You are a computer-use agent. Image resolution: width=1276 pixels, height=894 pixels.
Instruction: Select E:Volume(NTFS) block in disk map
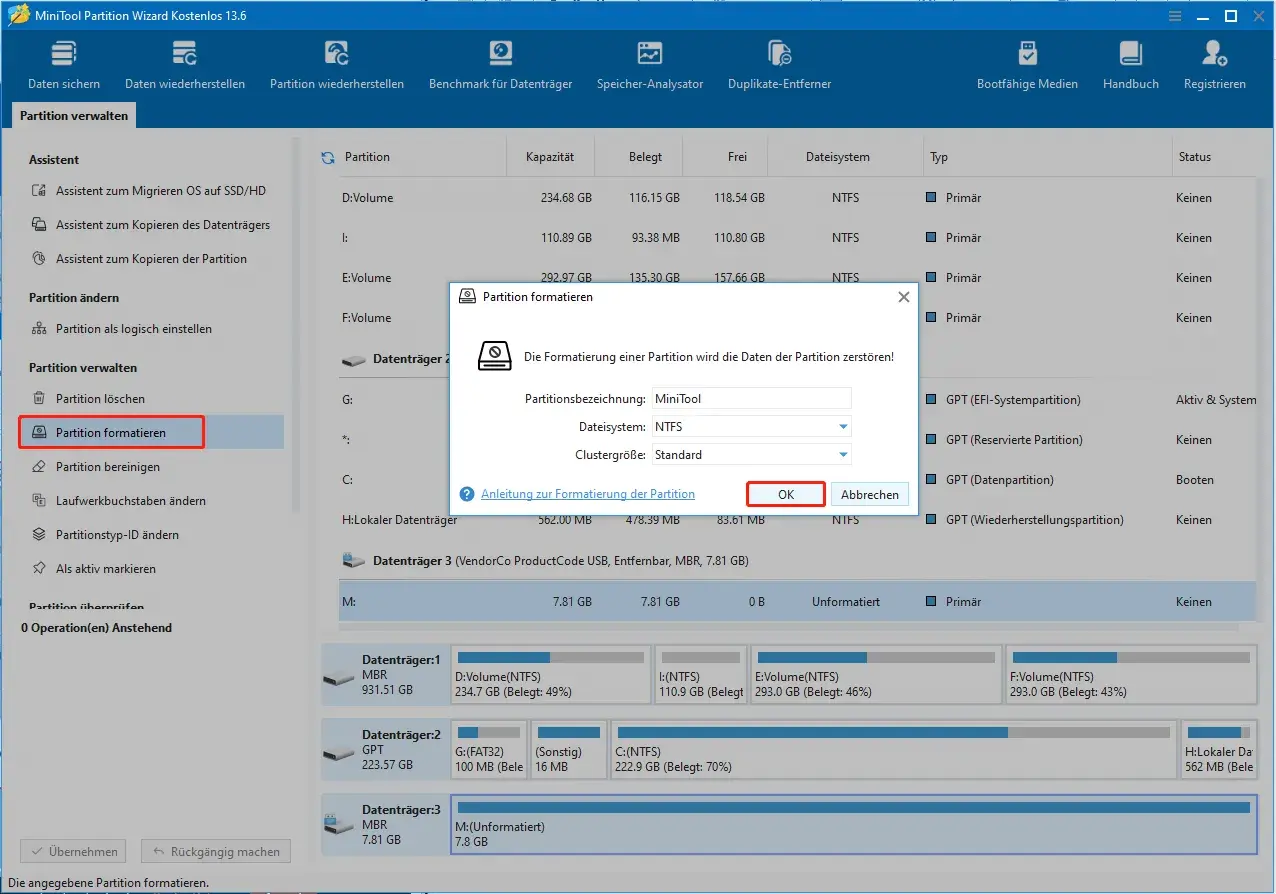(876, 674)
